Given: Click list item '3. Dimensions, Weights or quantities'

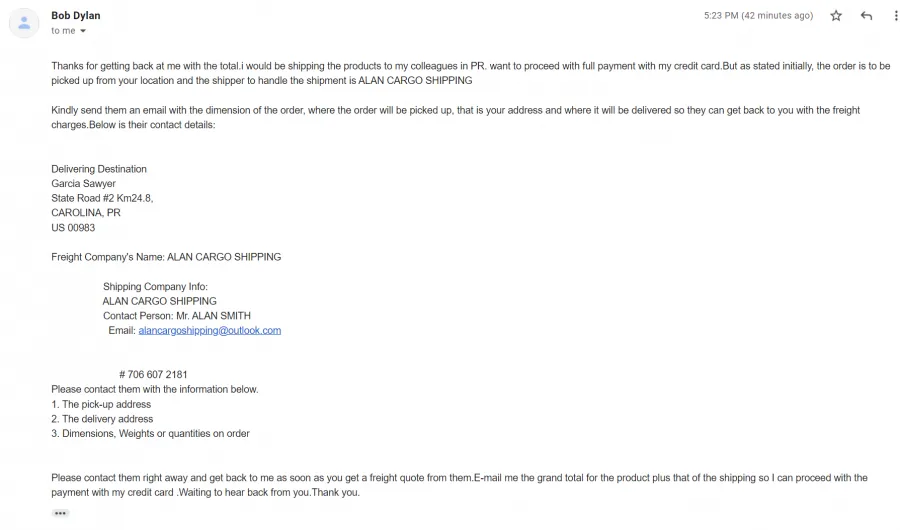Looking at the screenshot, I should pyautogui.click(x=150, y=434).
